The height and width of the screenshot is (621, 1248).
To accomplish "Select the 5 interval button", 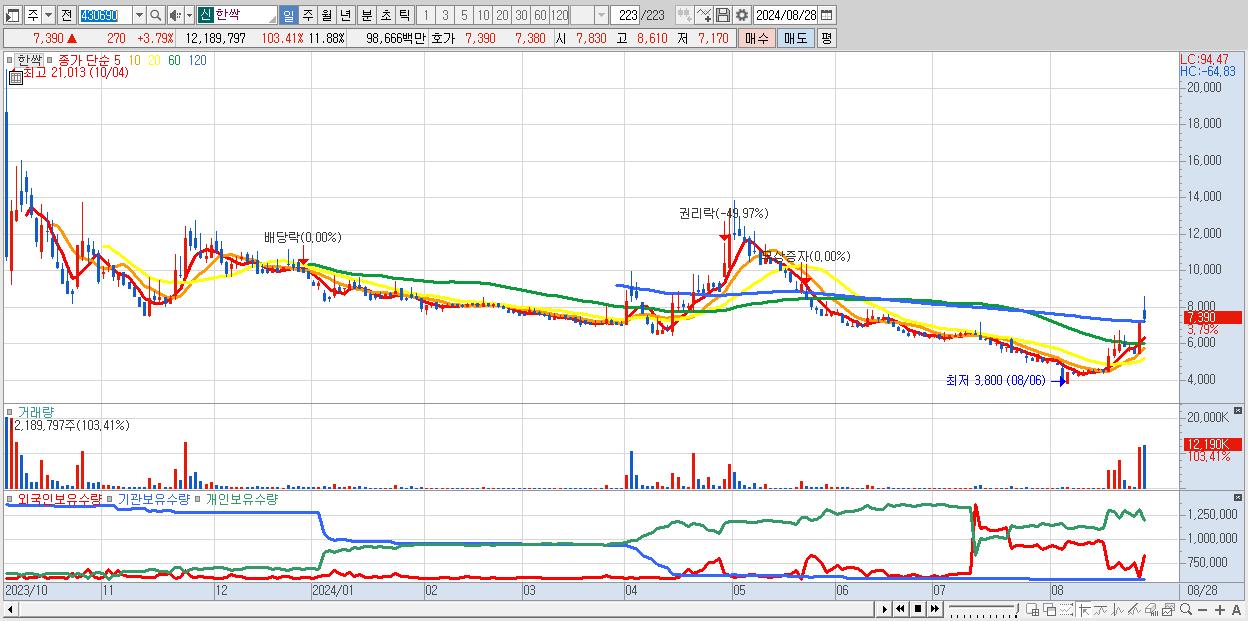I will point(464,15).
